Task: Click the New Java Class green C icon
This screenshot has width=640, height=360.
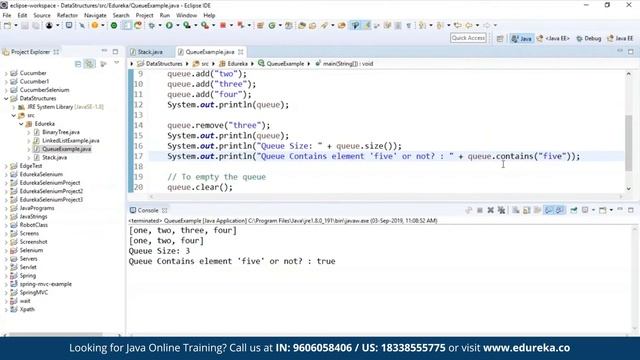Action: coord(272,25)
